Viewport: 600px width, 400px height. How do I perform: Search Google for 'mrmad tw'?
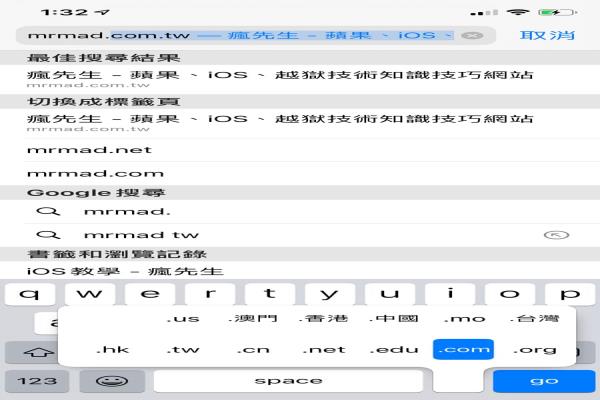tap(300, 235)
